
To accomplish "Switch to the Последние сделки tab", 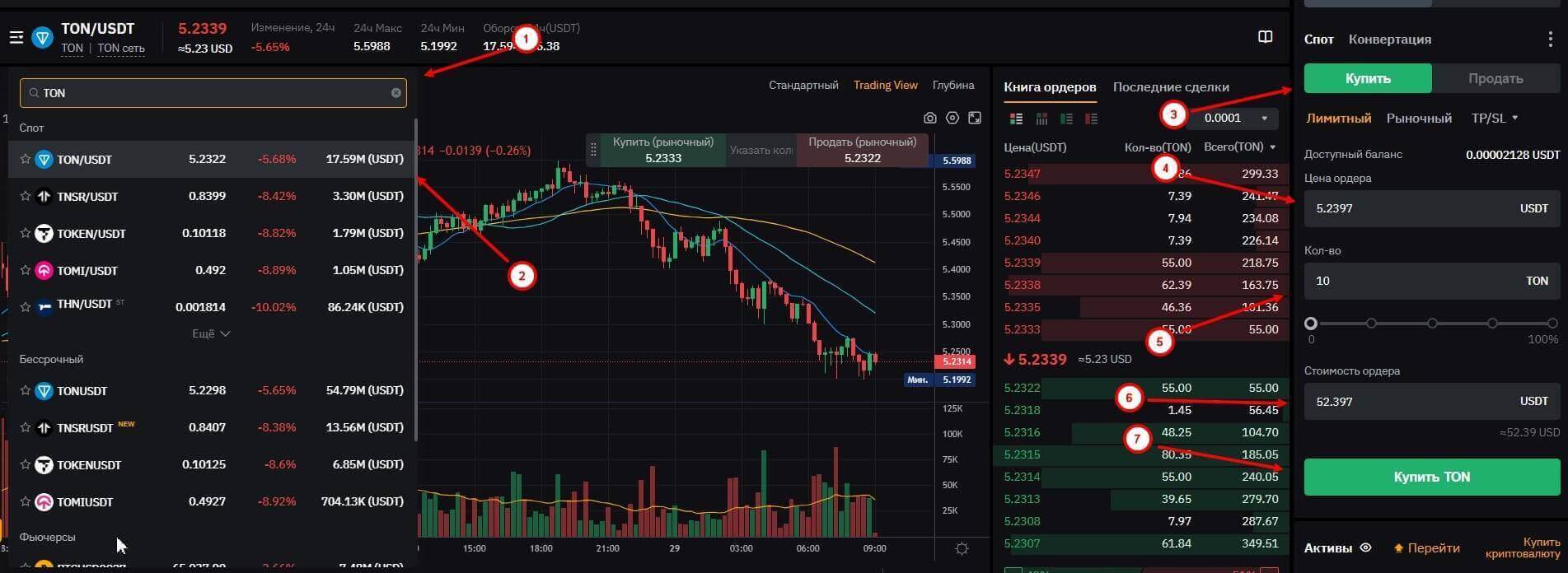I will (1171, 86).
